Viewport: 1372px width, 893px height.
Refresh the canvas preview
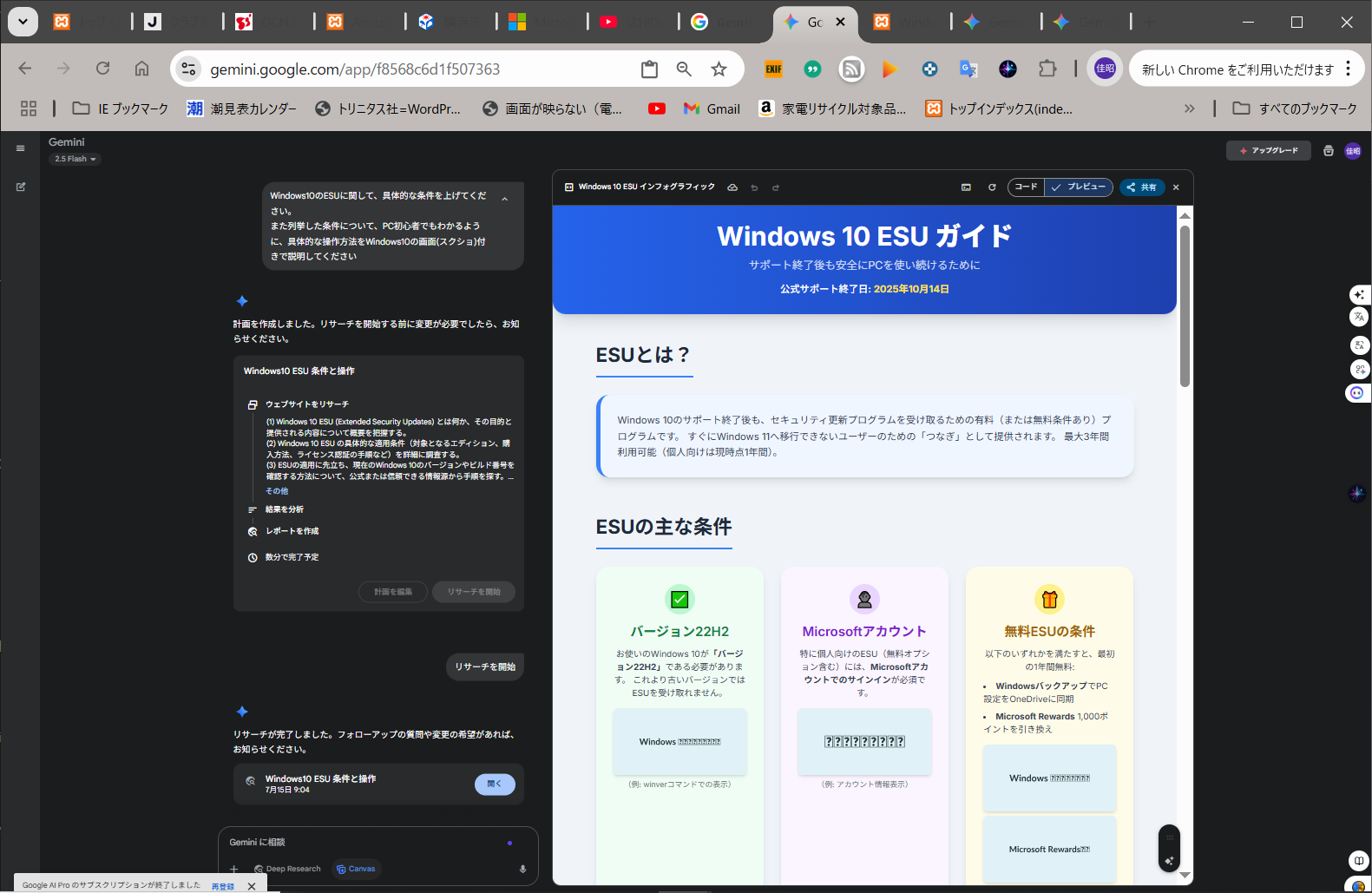[992, 187]
